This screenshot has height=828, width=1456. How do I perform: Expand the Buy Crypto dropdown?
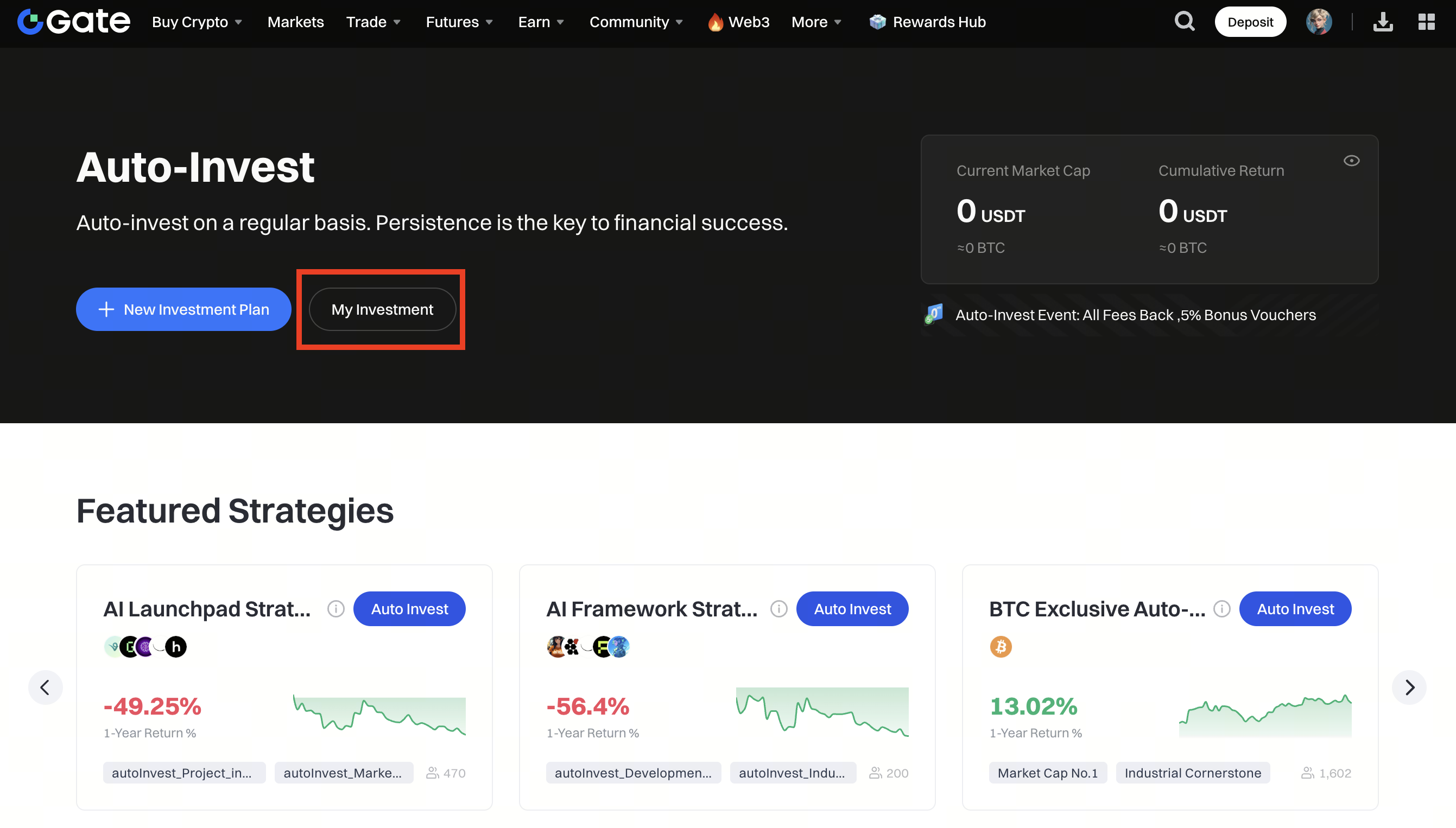point(197,22)
